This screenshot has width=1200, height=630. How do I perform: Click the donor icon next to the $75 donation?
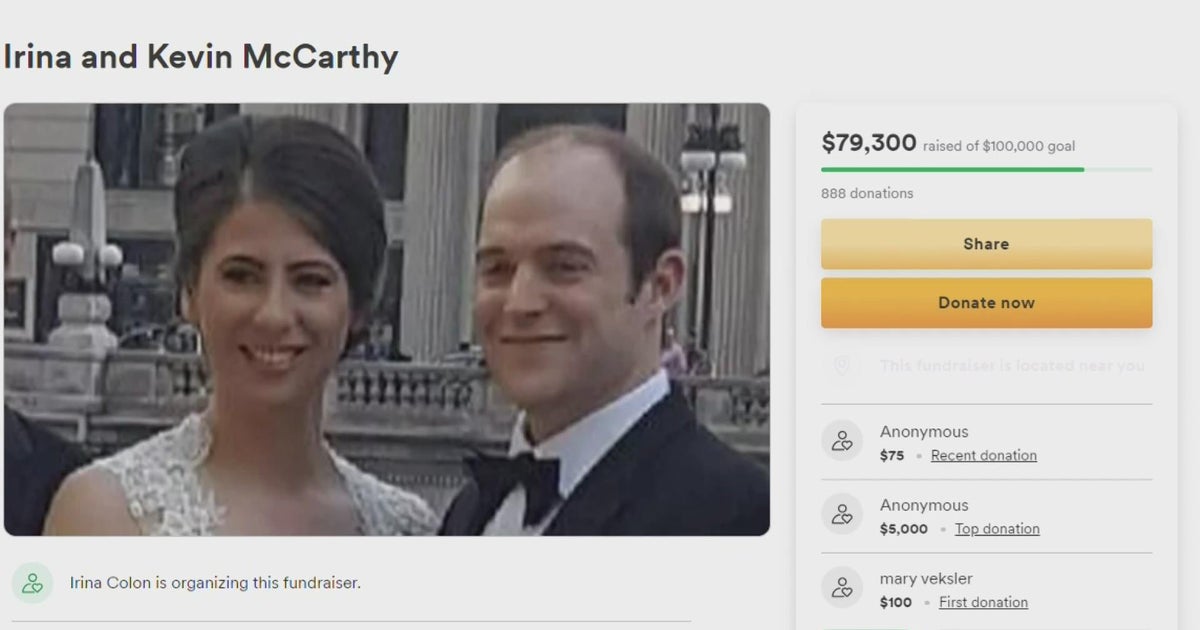tap(842, 441)
